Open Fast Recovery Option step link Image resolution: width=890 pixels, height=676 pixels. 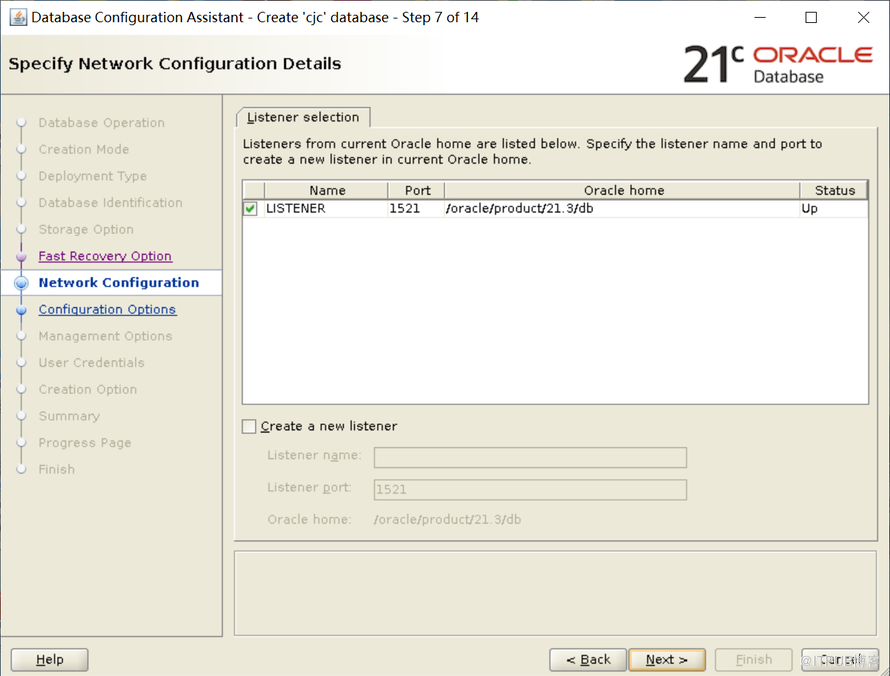pyautogui.click(x=105, y=256)
